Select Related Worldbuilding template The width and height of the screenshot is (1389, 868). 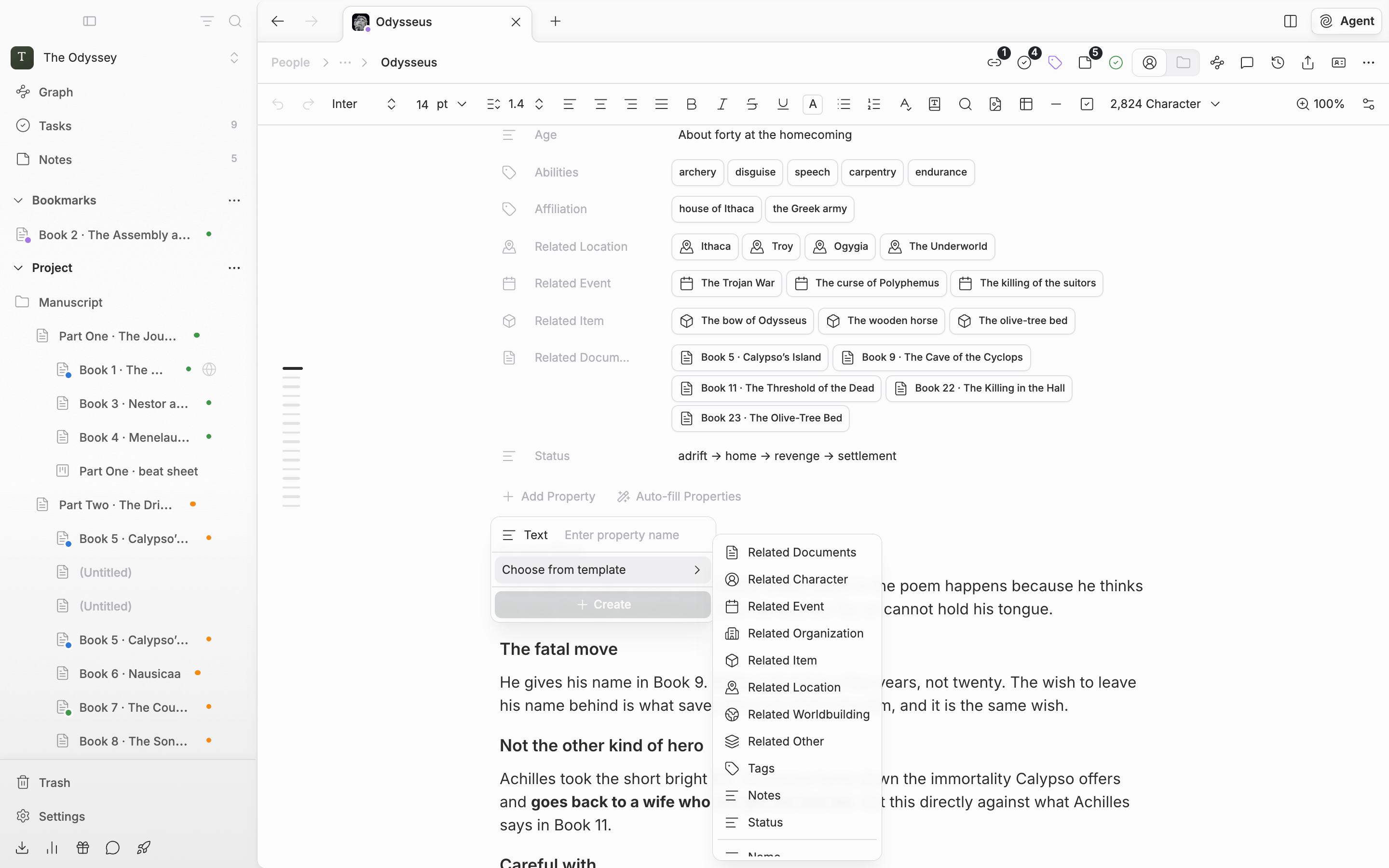point(797,714)
